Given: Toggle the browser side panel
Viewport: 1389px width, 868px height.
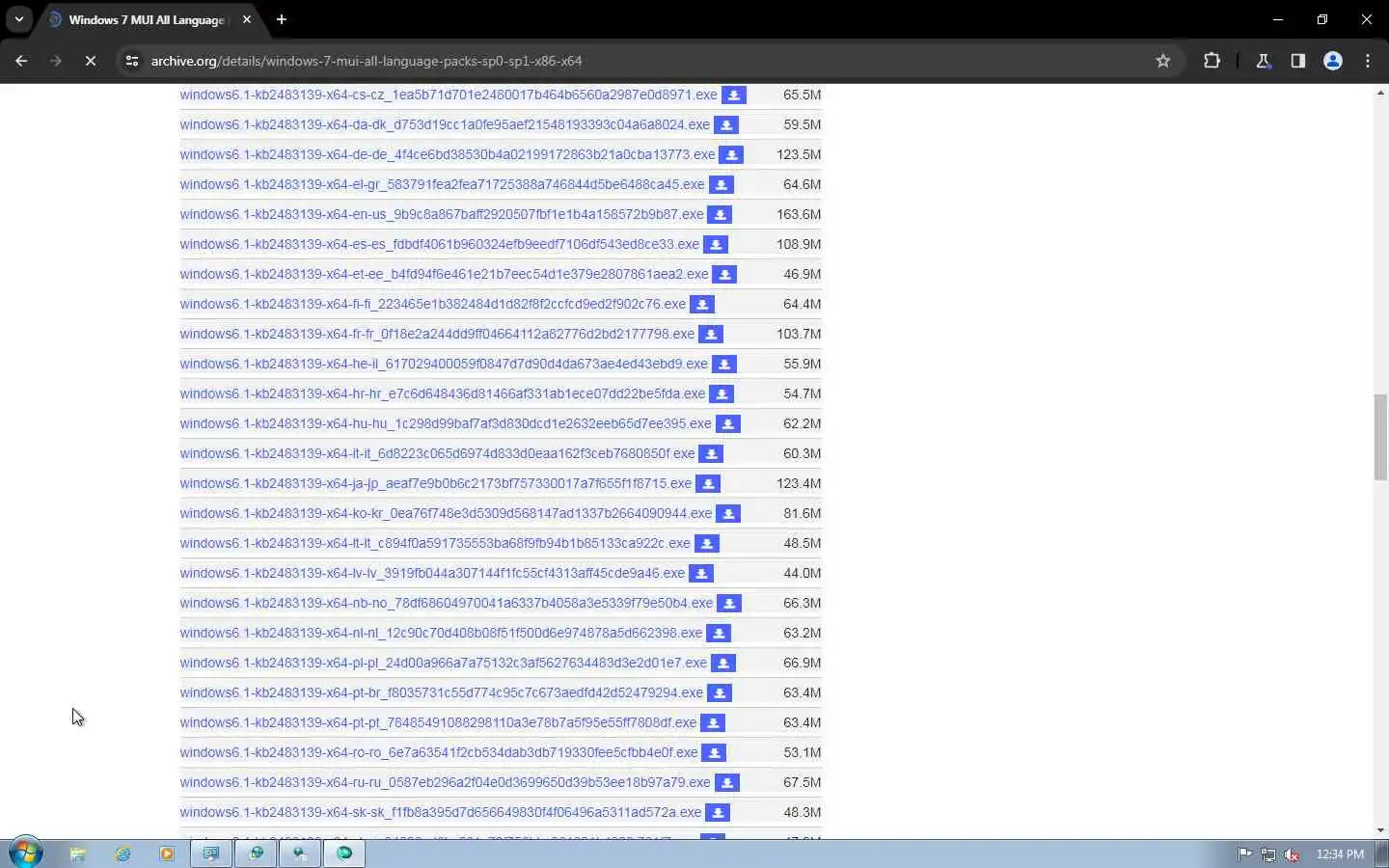Looking at the screenshot, I should click(x=1298, y=61).
